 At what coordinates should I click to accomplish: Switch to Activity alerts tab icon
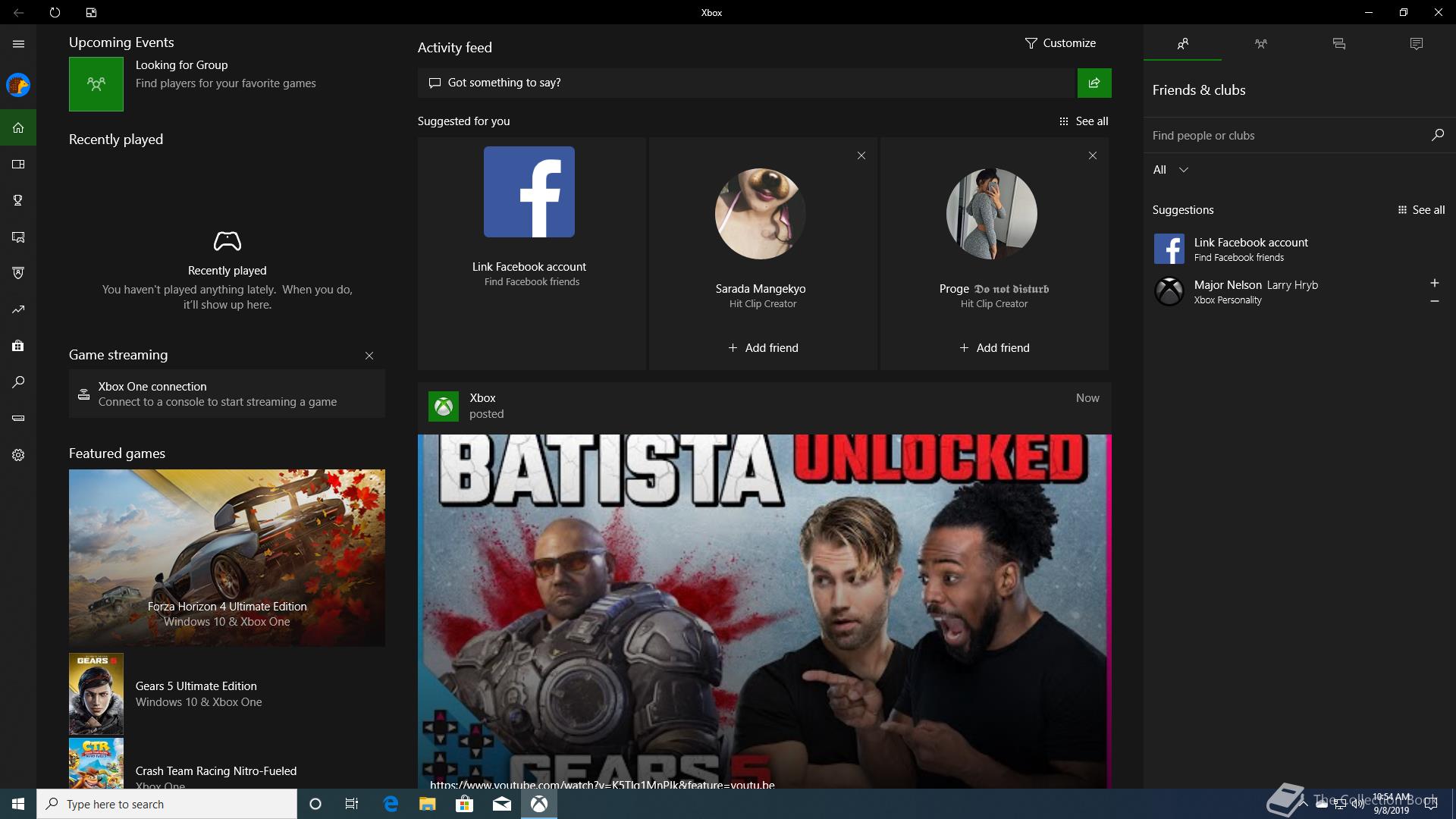1416,44
